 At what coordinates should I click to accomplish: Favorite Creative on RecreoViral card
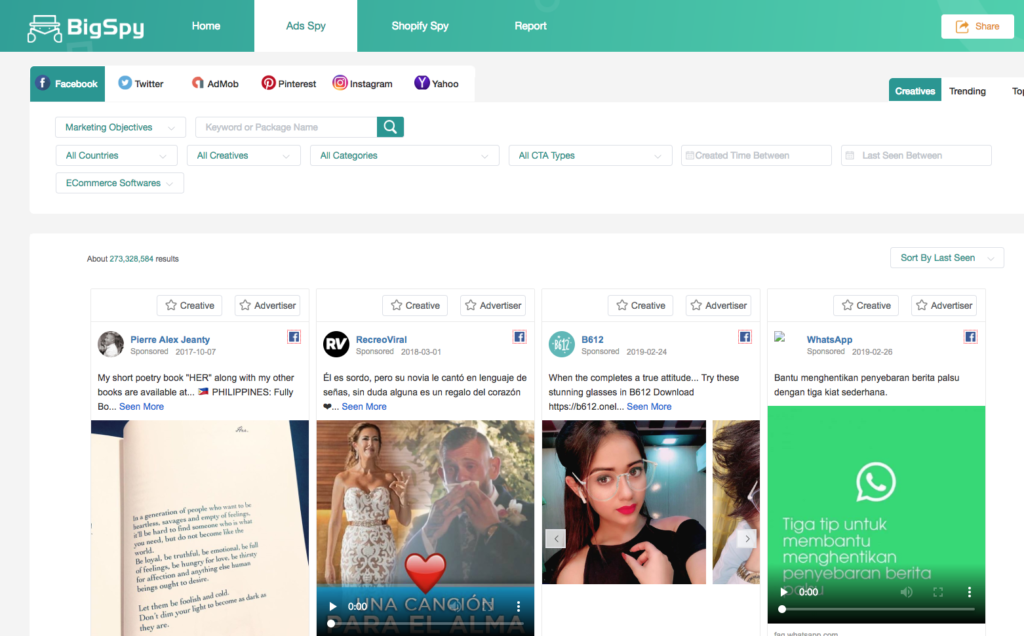pos(415,305)
